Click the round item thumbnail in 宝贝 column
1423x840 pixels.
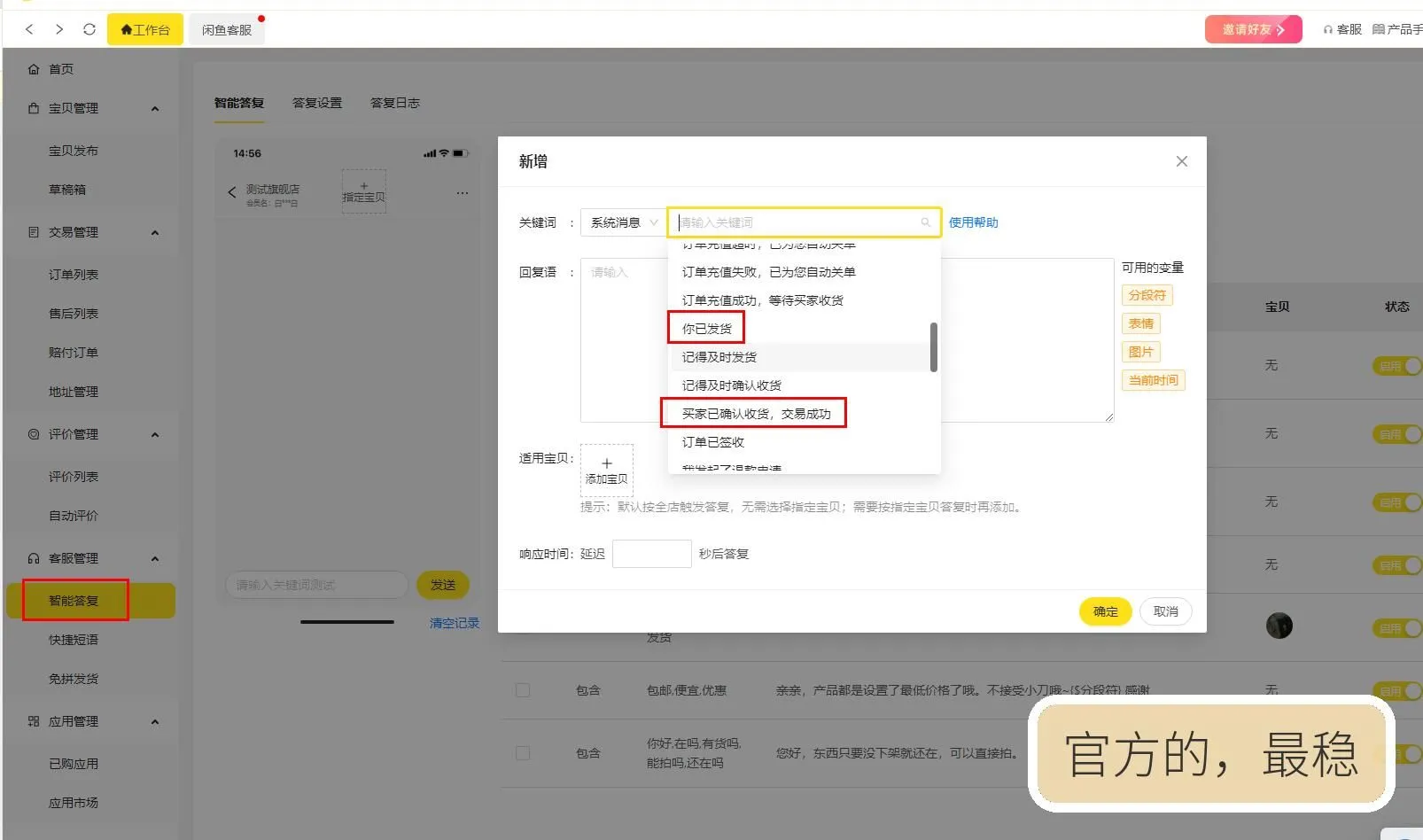pyautogui.click(x=1279, y=626)
